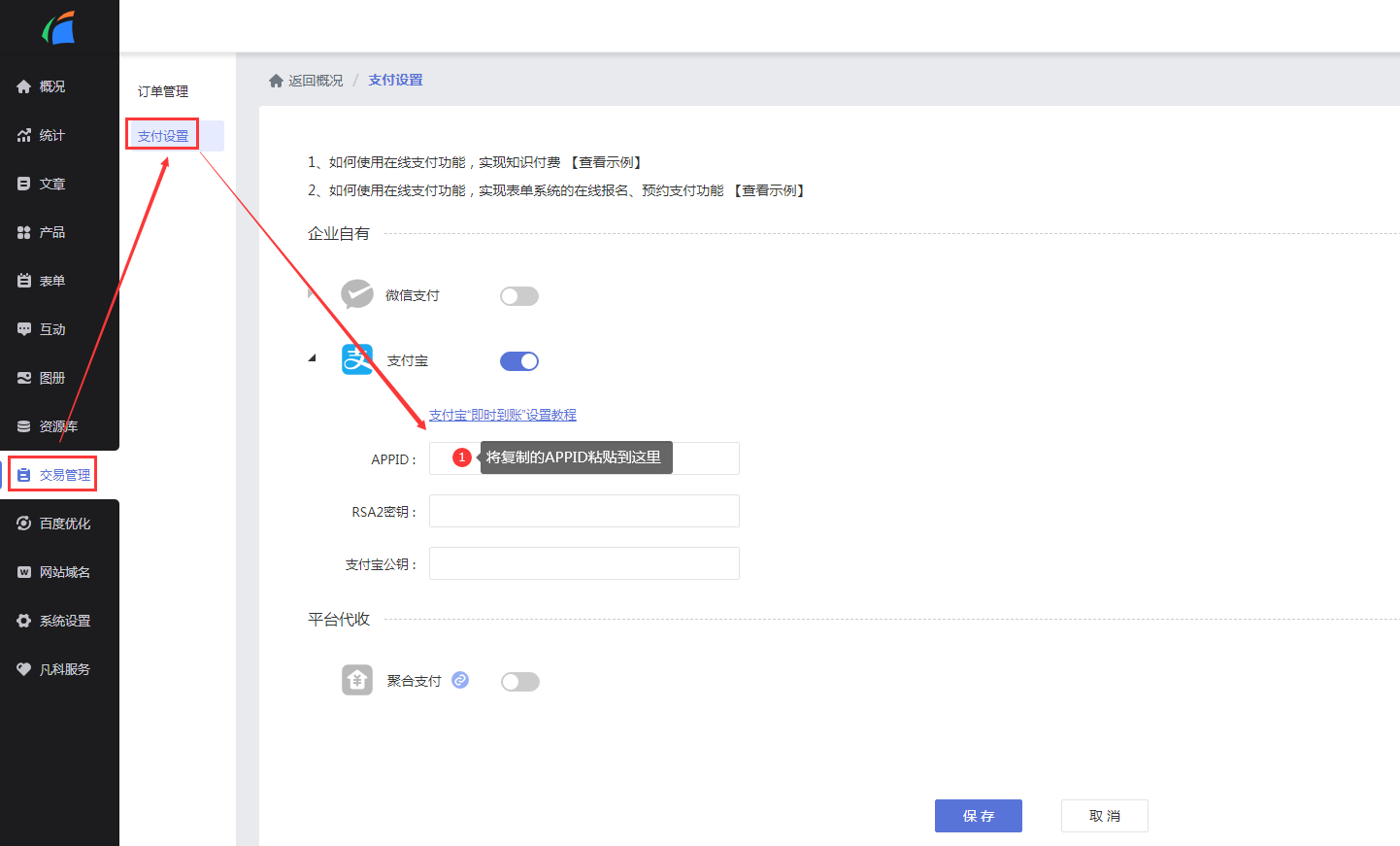This screenshot has height=846, width=1400.
Task: Click the link icon next to 聚合支付
Action: [x=460, y=680]
